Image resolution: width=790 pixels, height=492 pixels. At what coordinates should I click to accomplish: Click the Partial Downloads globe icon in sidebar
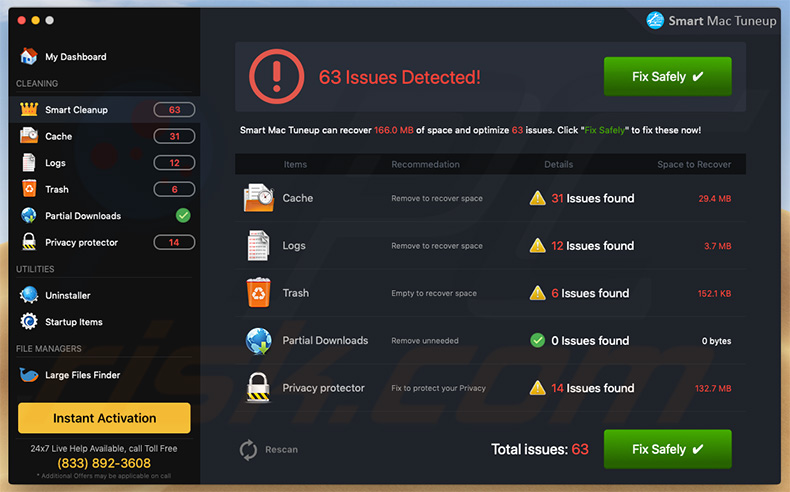29,216
